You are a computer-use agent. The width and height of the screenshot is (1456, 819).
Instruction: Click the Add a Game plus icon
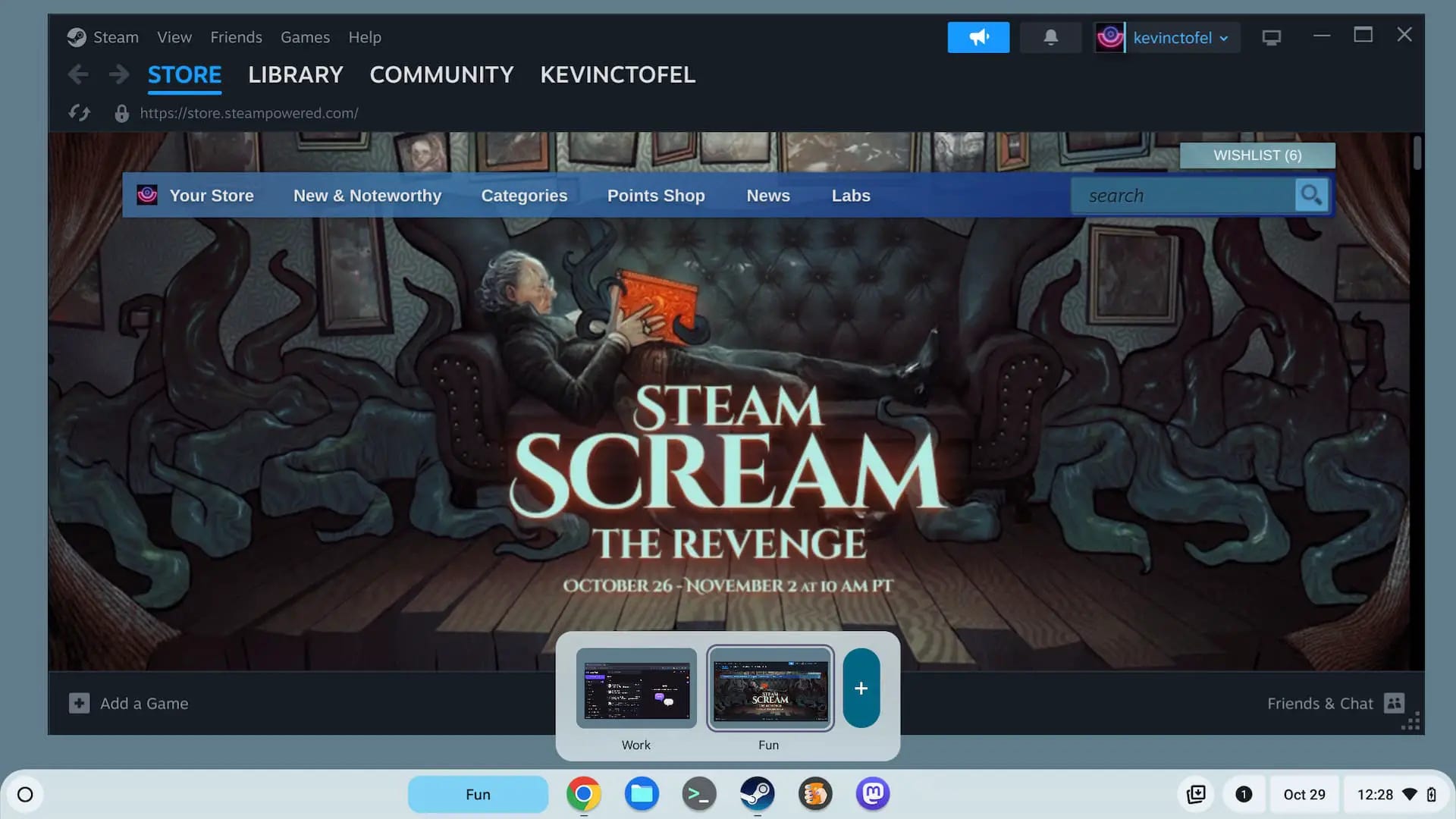pos(79,703)
